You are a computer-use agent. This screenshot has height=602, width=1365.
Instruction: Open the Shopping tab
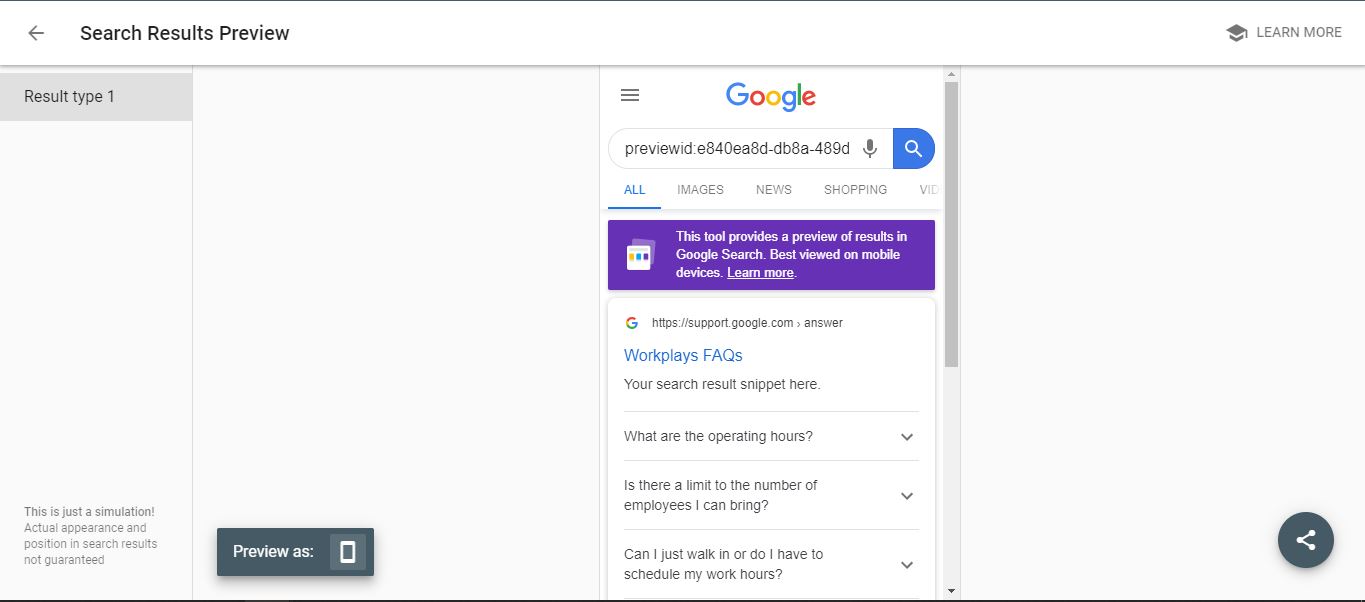[x=855, y=190]
